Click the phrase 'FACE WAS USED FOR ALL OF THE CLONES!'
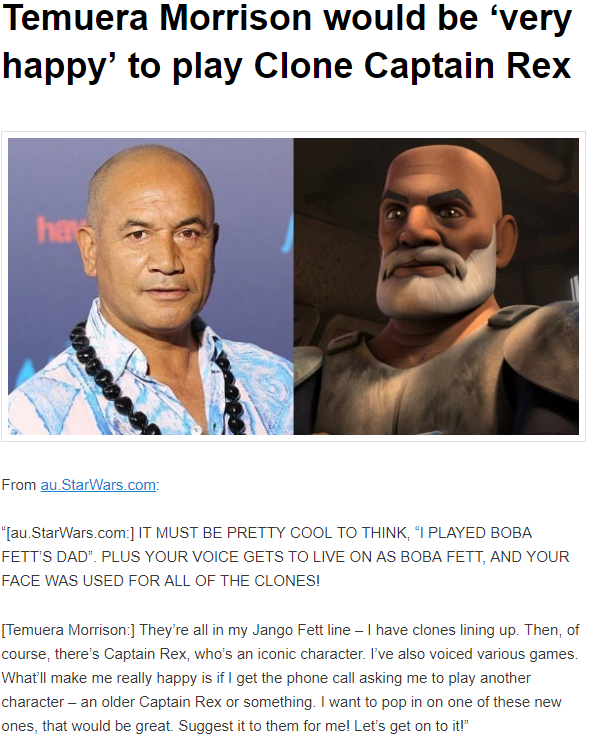The image size is (589, 738). 161,581
